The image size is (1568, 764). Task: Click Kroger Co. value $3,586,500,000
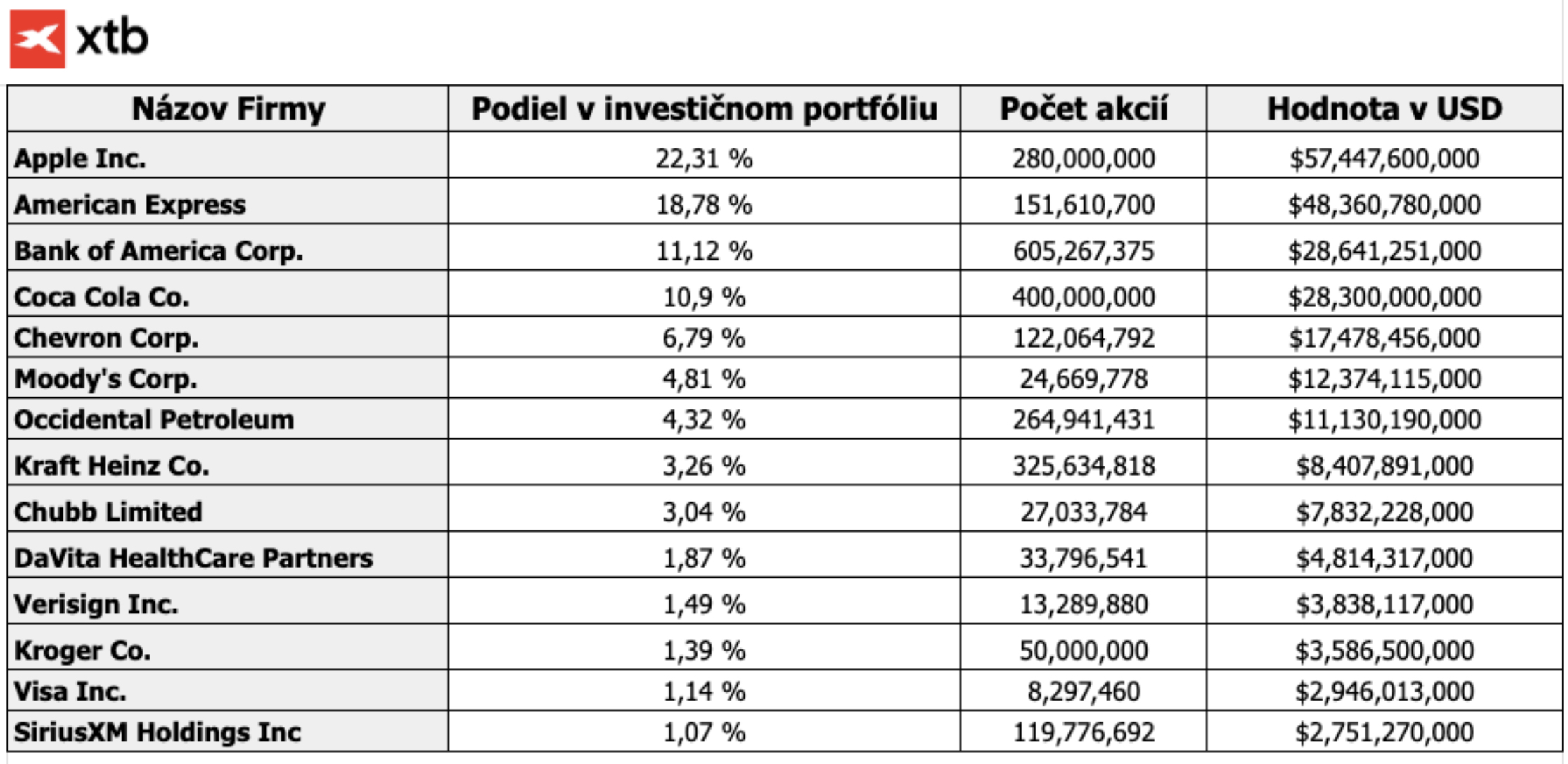coord(1384,651)
